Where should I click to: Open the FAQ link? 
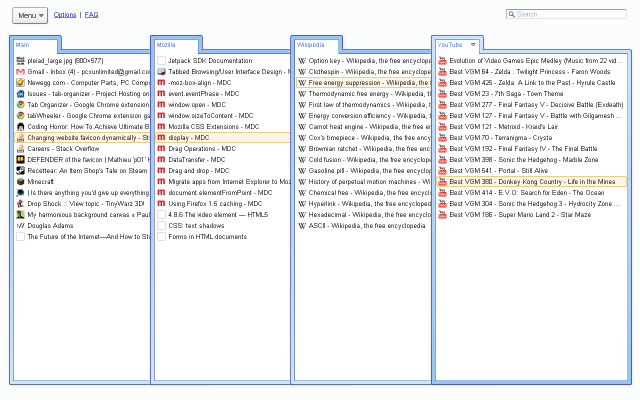pos(91,15)
